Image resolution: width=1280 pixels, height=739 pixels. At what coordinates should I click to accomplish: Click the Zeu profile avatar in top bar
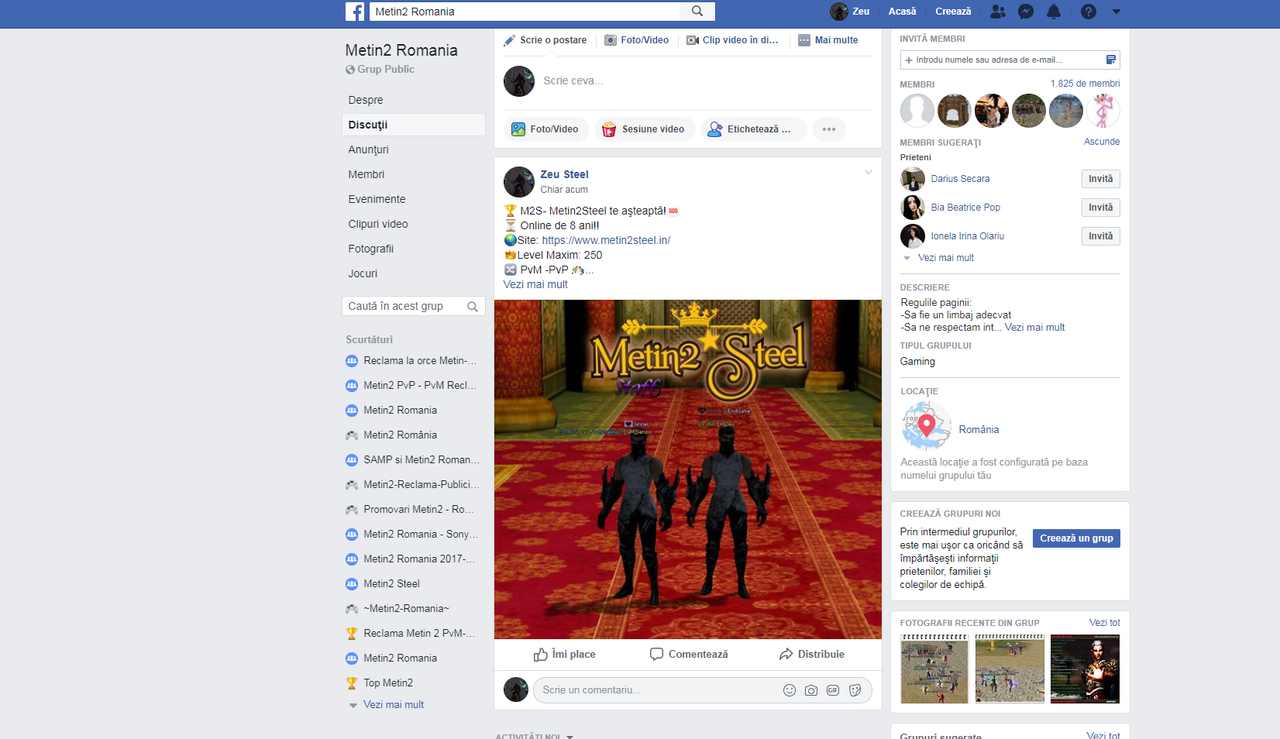pos(838,12)
